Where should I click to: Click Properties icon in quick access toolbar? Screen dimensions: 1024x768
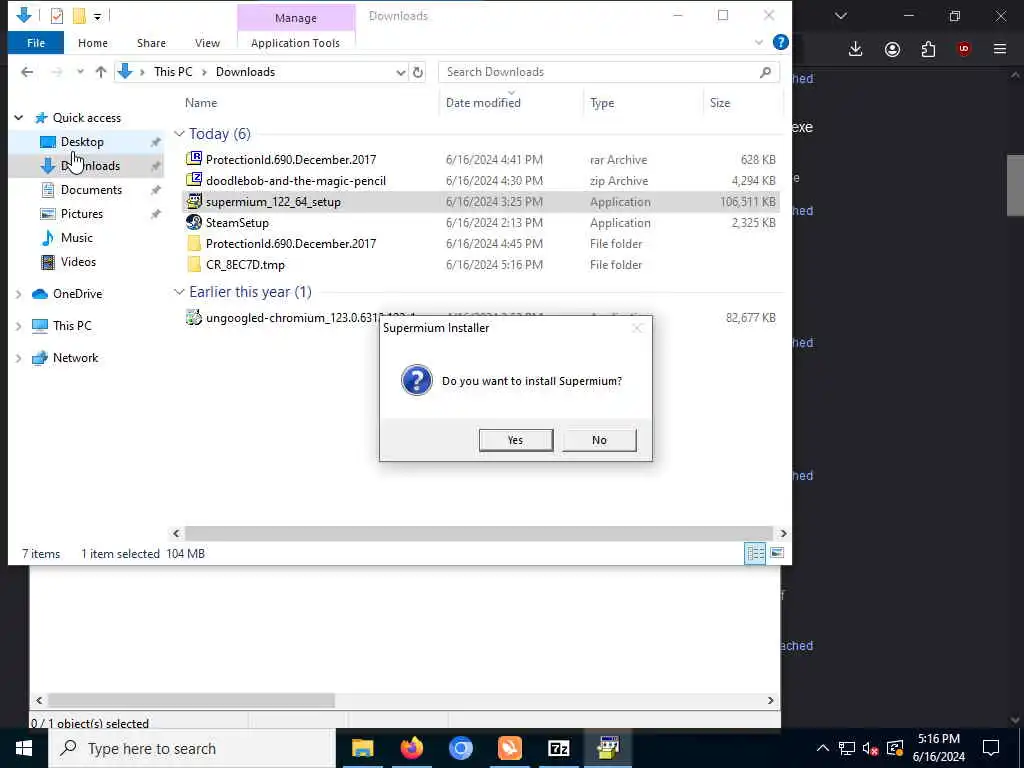(57, 16)
